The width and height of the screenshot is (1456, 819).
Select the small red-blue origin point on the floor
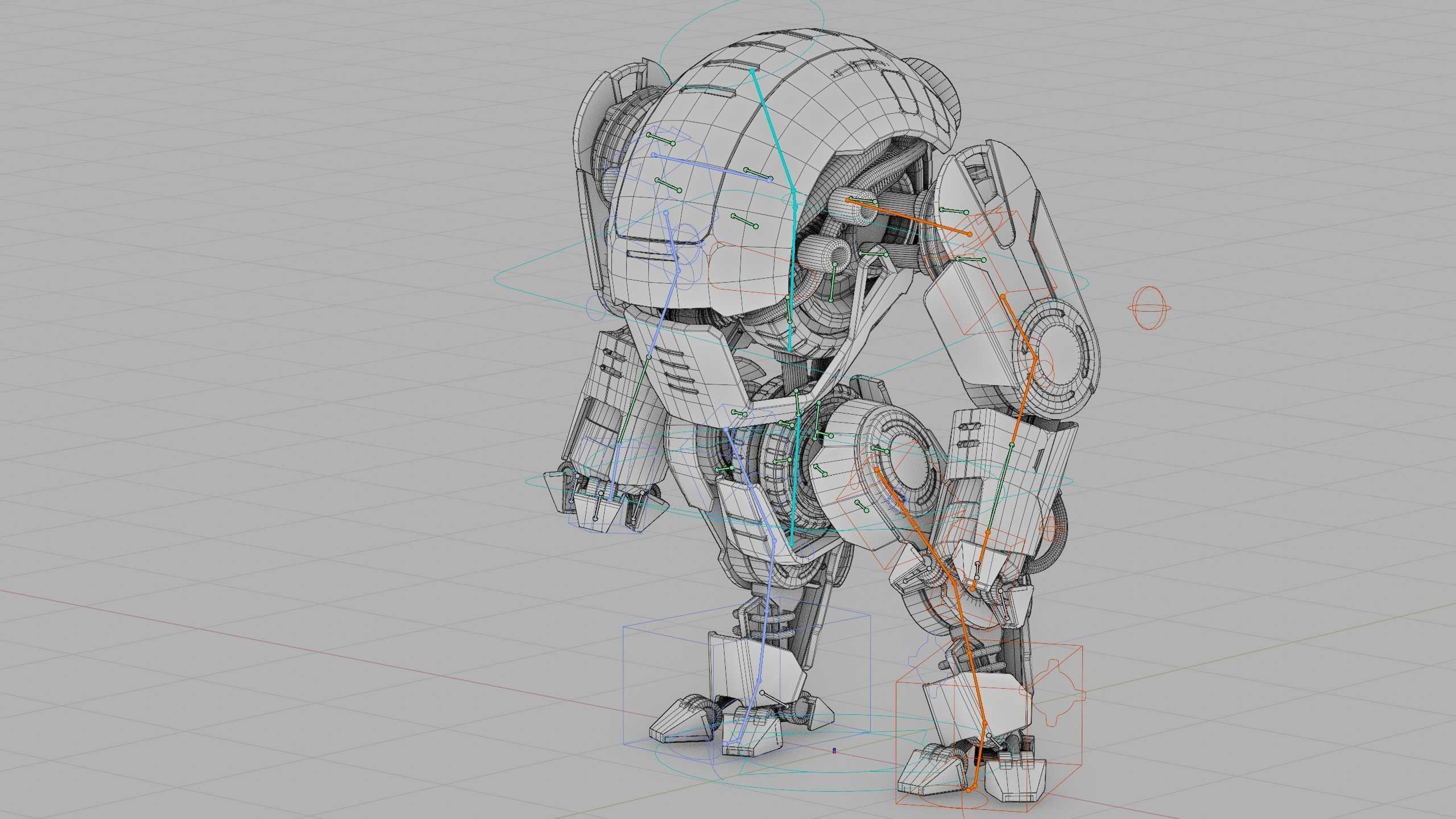pyautogui.click(x=834, y=751)
